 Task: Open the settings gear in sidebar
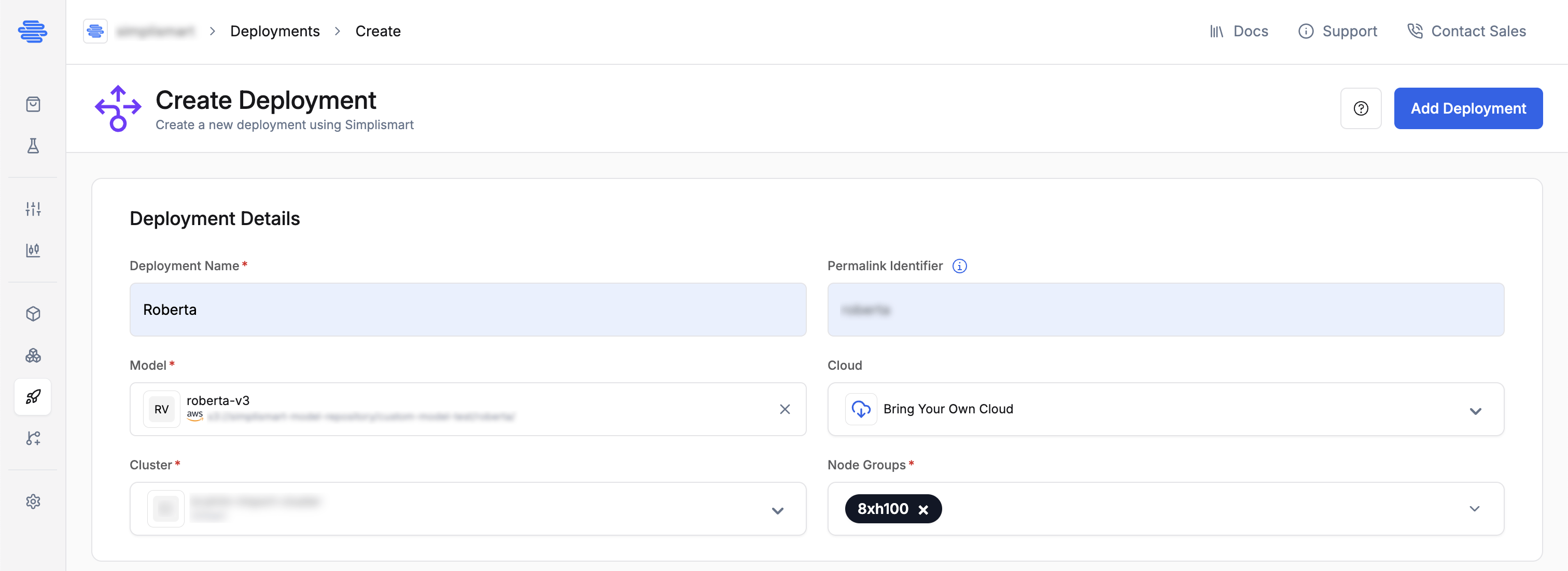(33, 502)
